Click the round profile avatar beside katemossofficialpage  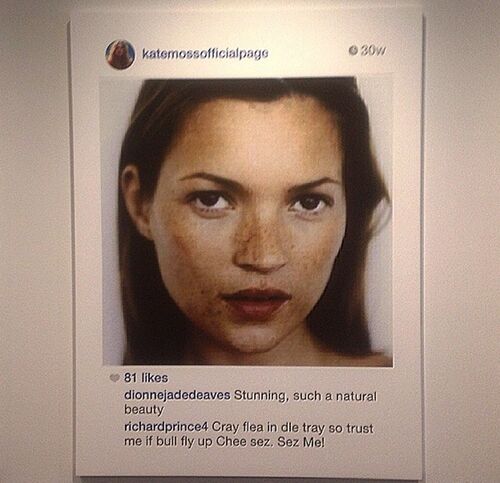(x=120, y=54)
